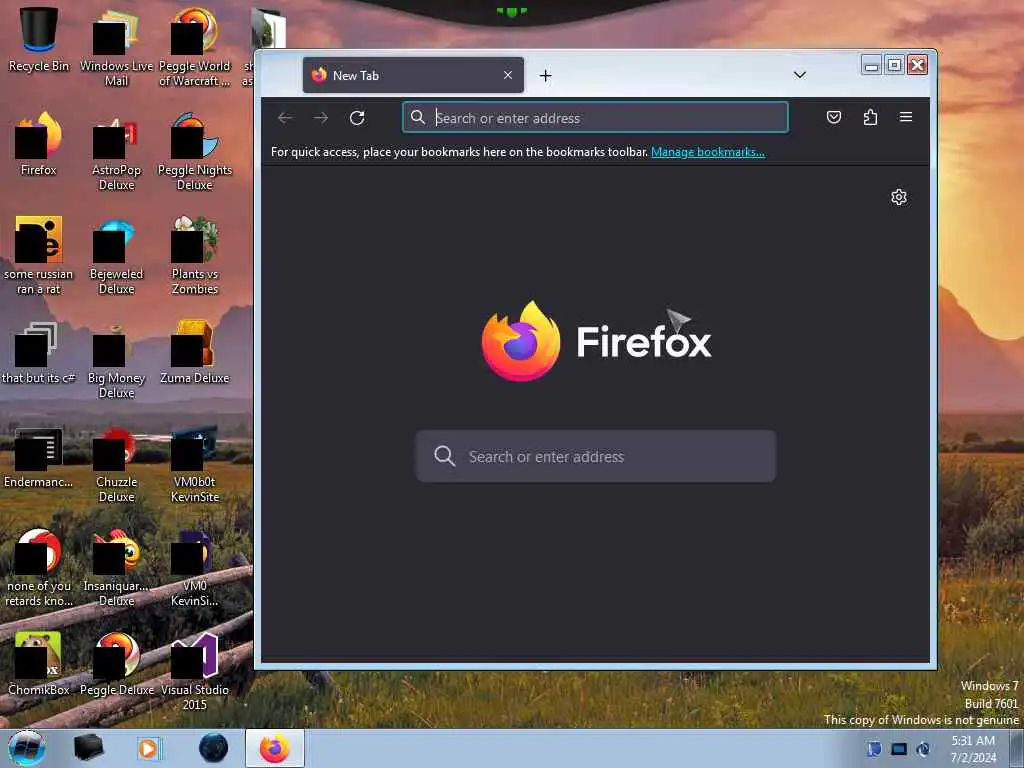Select the Firefox desktop shortcut
The image size is (1024, 768).
tap(39, 144)
